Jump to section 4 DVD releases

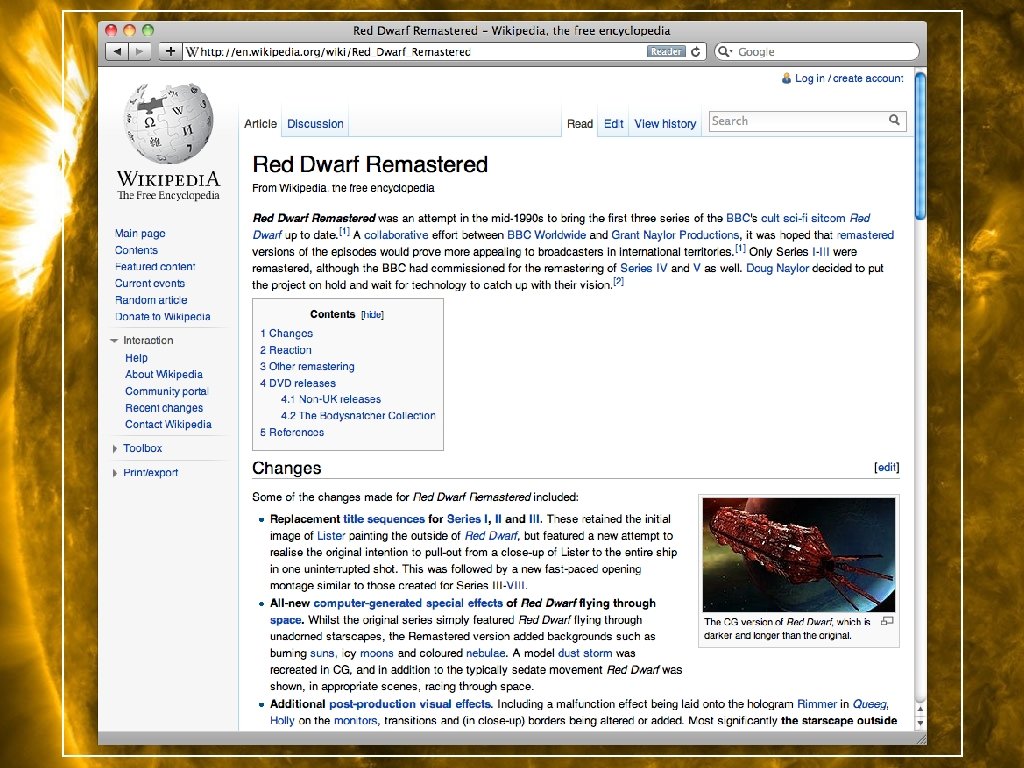click(x=298, y=383)
